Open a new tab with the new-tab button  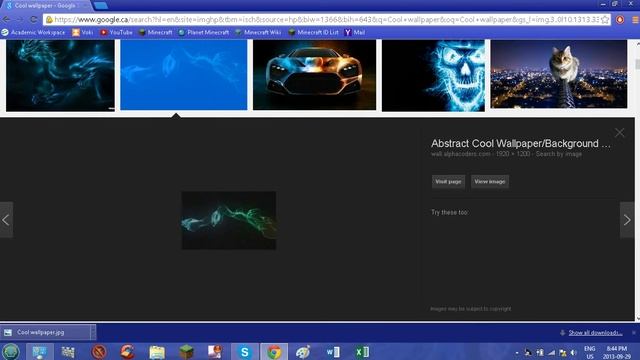[100, 5]
